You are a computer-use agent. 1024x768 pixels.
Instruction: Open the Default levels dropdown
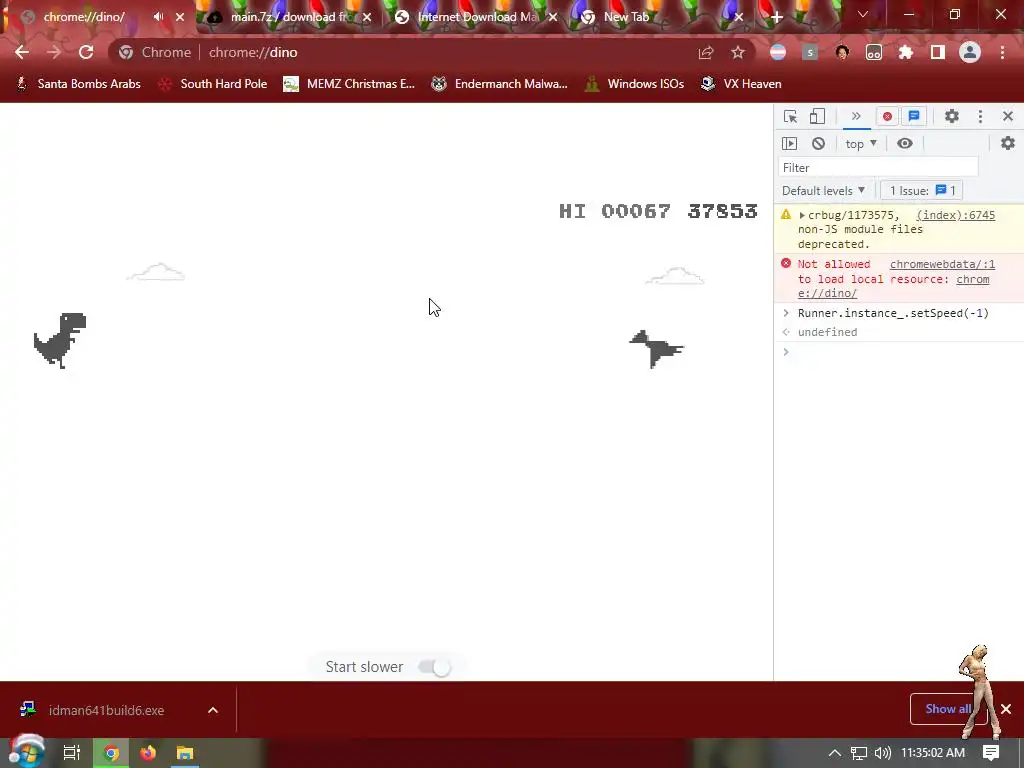point(823,191)
